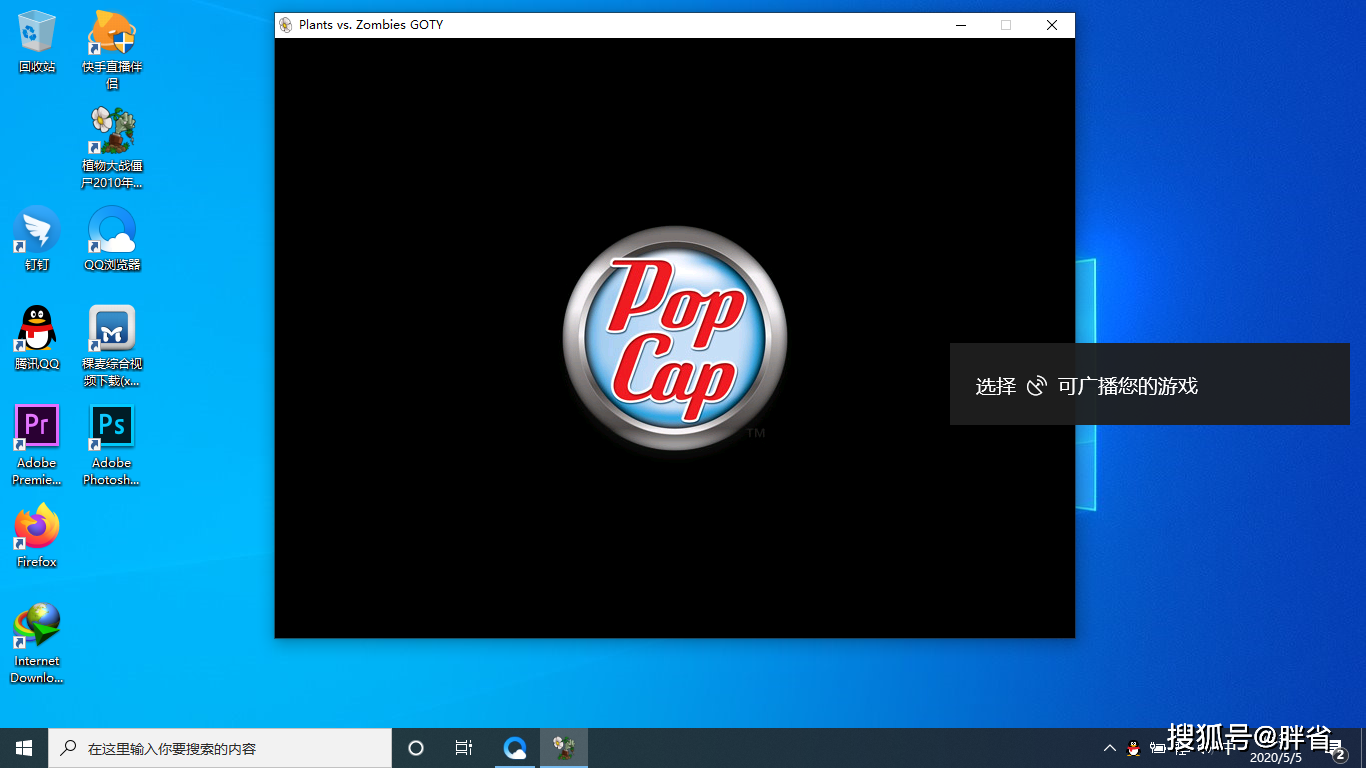
Task: Click the PopCap logo in game window
Action: [675, 338]
